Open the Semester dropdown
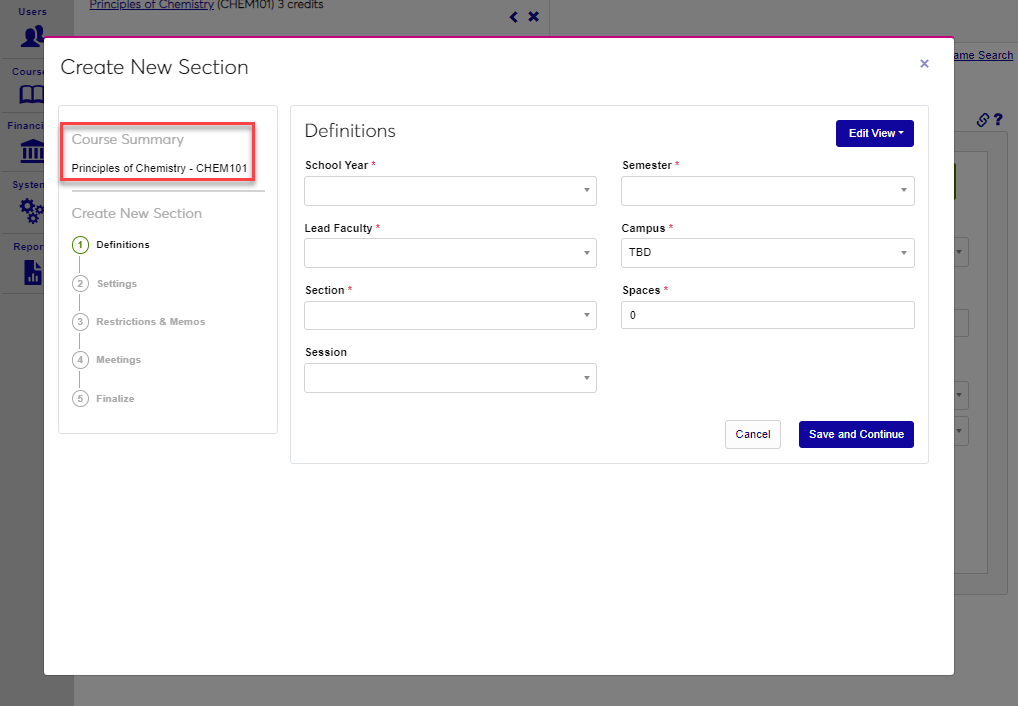 [x=767, y=191]
